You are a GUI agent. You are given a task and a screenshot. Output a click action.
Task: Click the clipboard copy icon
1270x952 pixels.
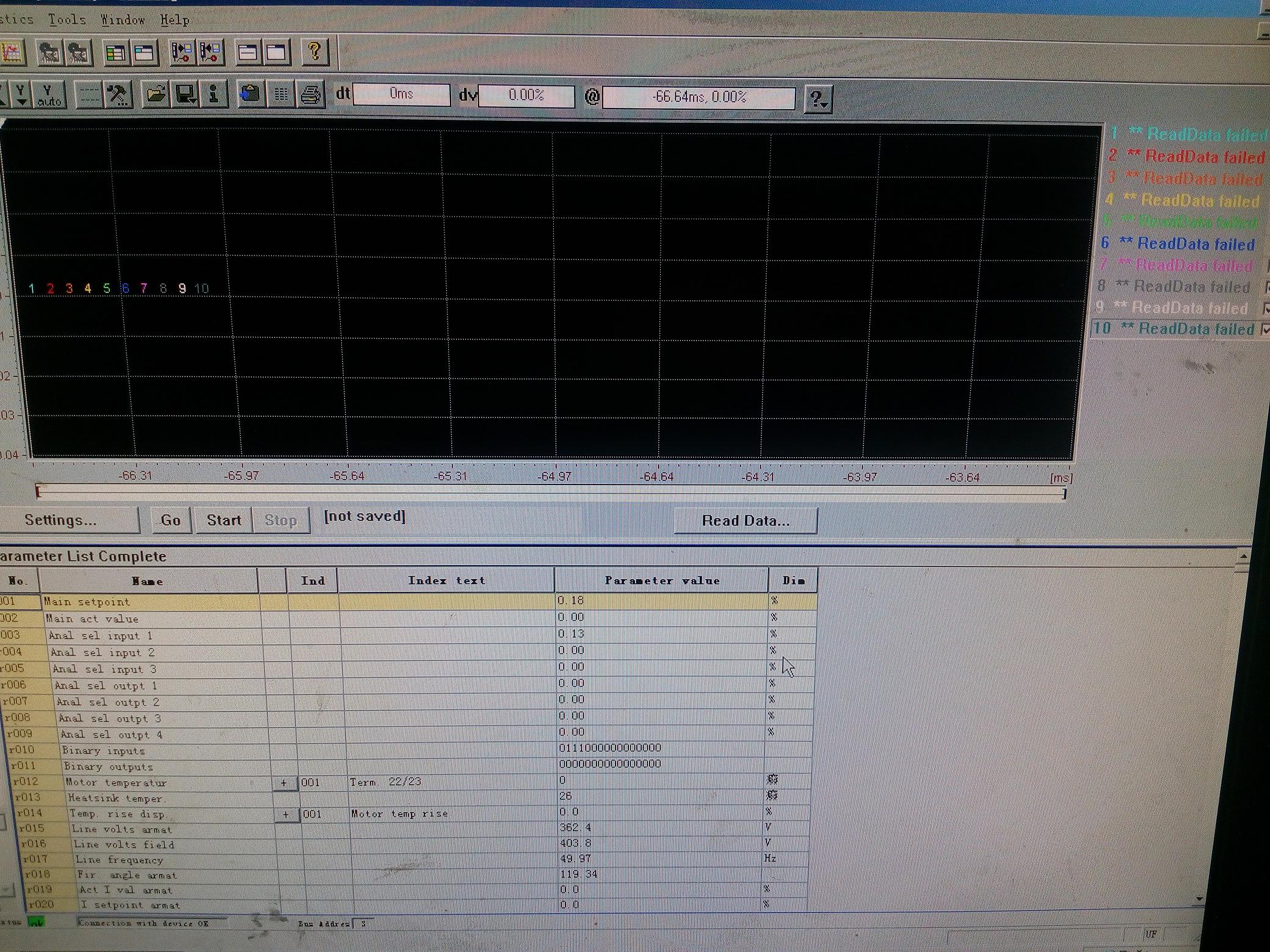point(250,95)
